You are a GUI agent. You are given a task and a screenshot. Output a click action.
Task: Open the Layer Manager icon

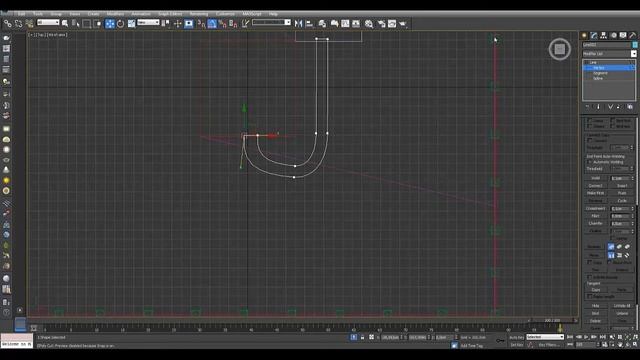coord(322,24)
